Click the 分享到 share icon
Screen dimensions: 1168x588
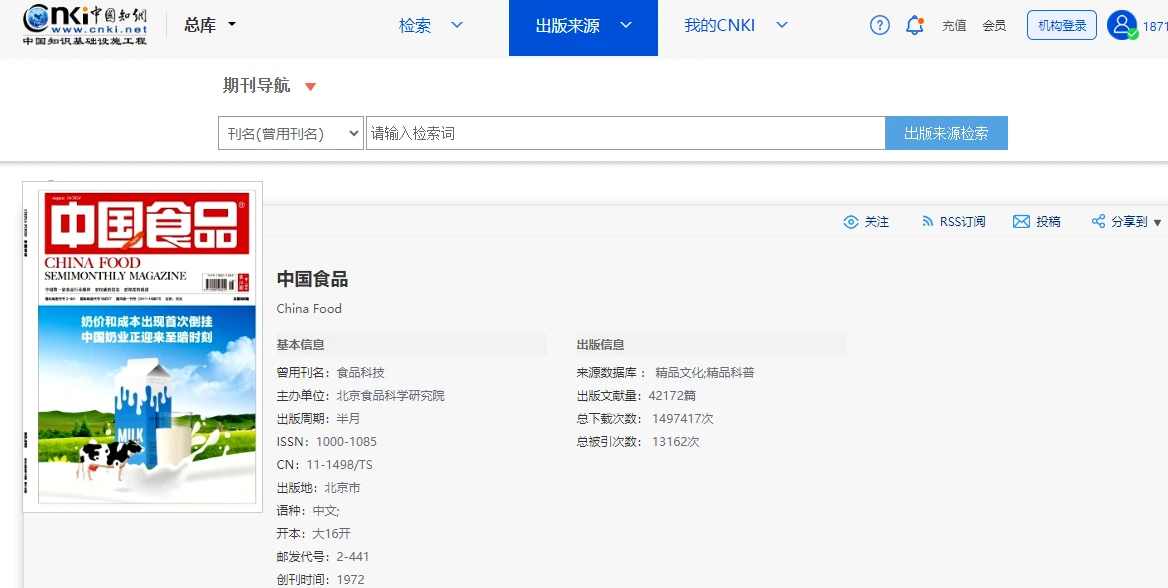coord(1098,221)
